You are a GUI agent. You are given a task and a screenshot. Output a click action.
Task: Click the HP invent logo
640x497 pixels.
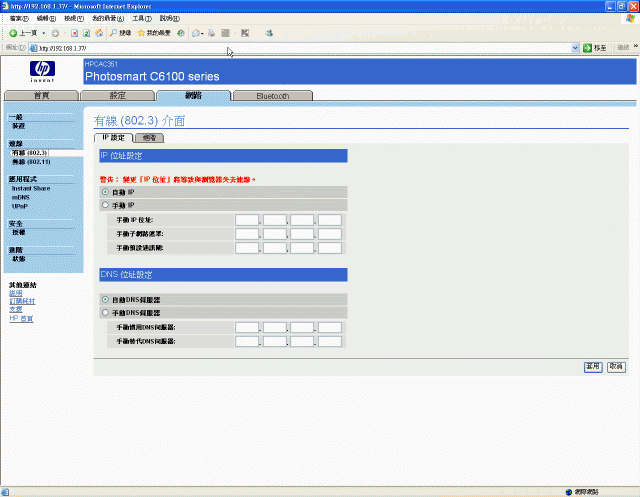[x=42, y=71]
